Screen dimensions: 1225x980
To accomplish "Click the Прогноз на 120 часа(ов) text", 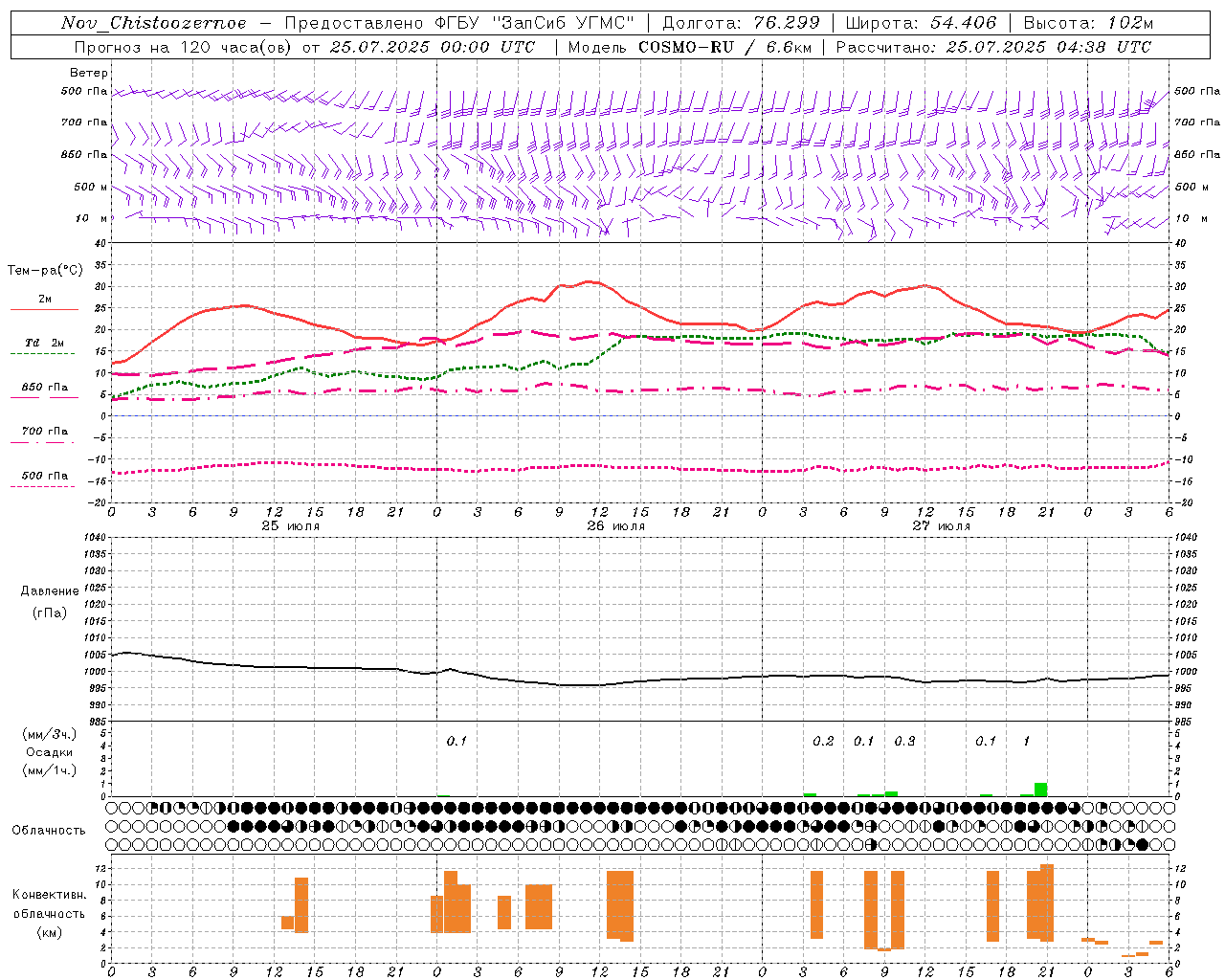I will (x=185, y=47).
